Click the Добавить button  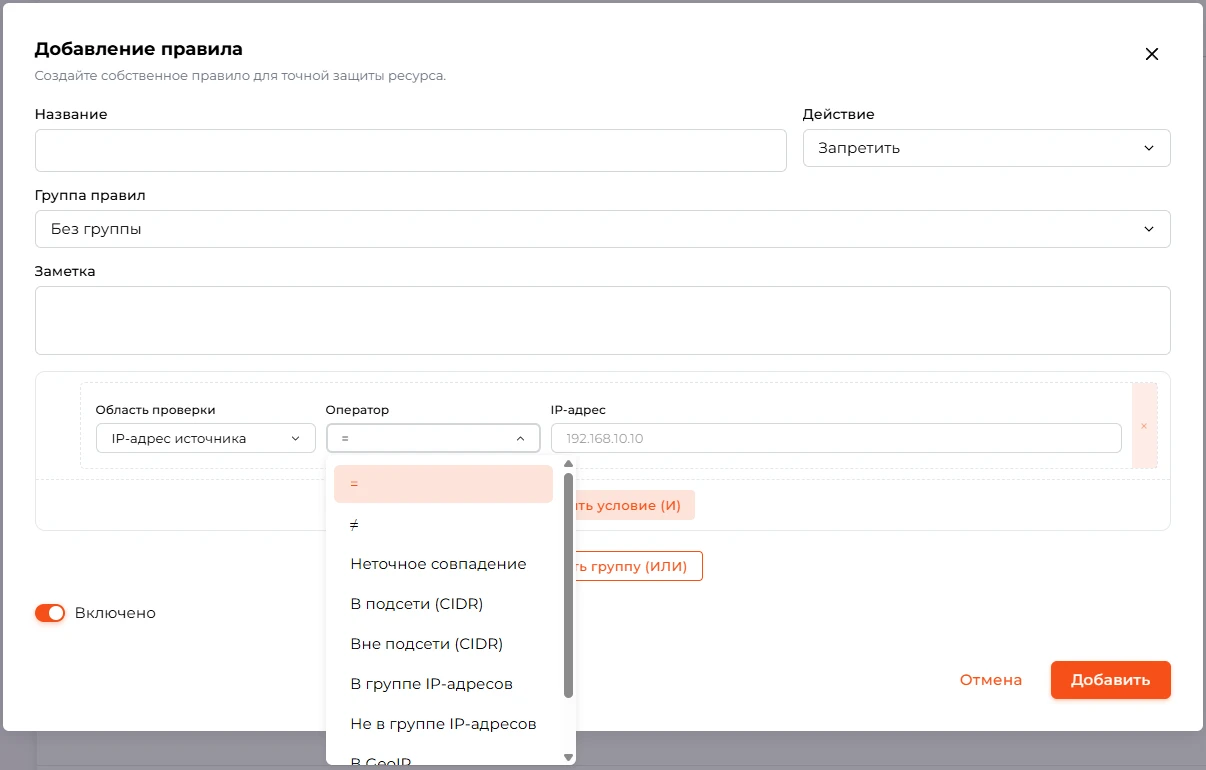[x=1110, y=680]
